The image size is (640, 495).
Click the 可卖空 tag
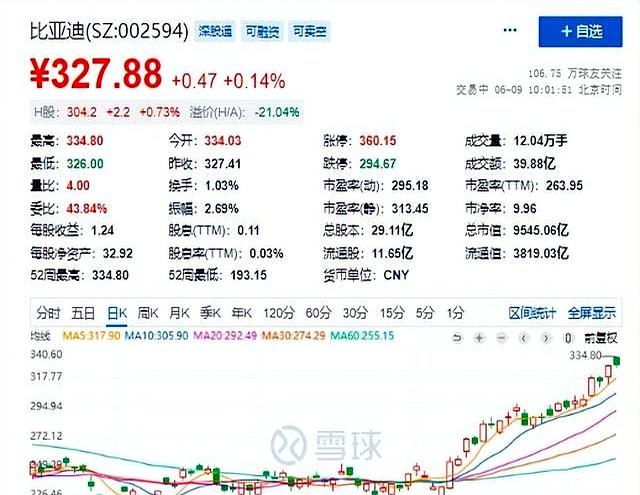[x=309, y=31]
